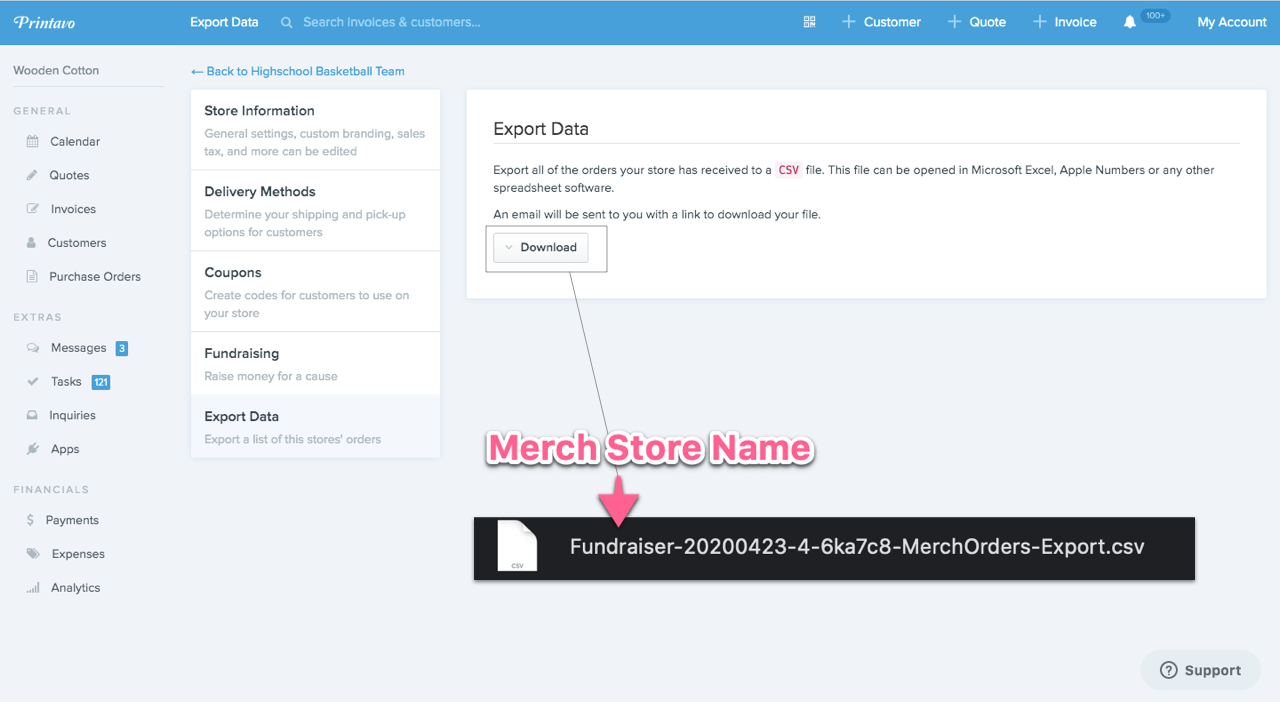Viewport: 1280px width, 702px height.
Task: Click the Apps plug icon
Action: (x=33, y=449)
